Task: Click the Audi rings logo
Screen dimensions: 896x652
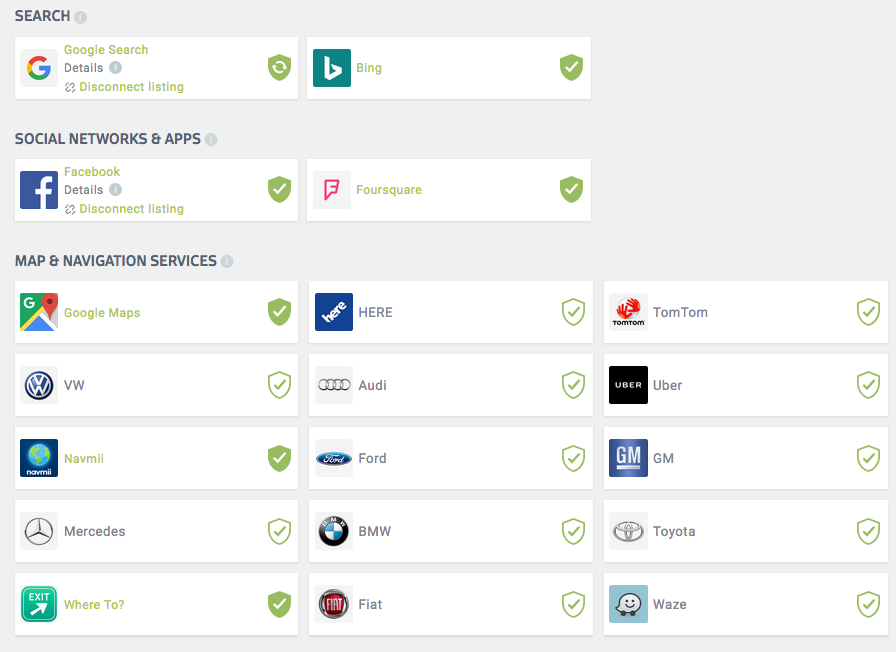Action: click(x=334, y=385)
